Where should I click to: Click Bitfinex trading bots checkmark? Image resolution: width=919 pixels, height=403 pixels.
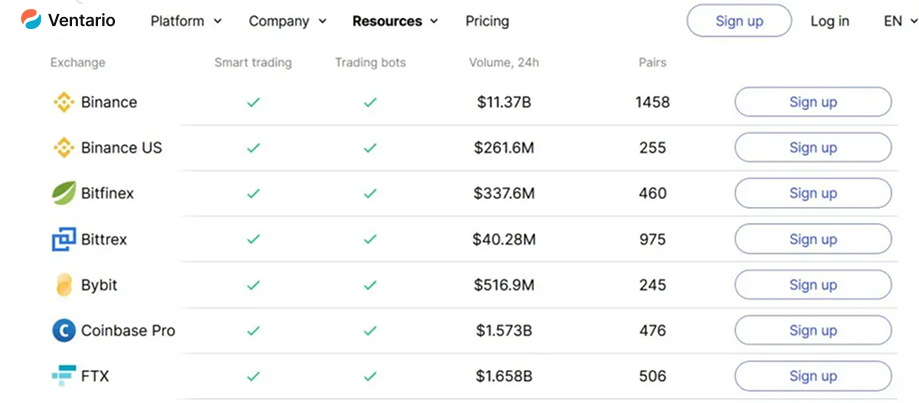pos(370,193)
